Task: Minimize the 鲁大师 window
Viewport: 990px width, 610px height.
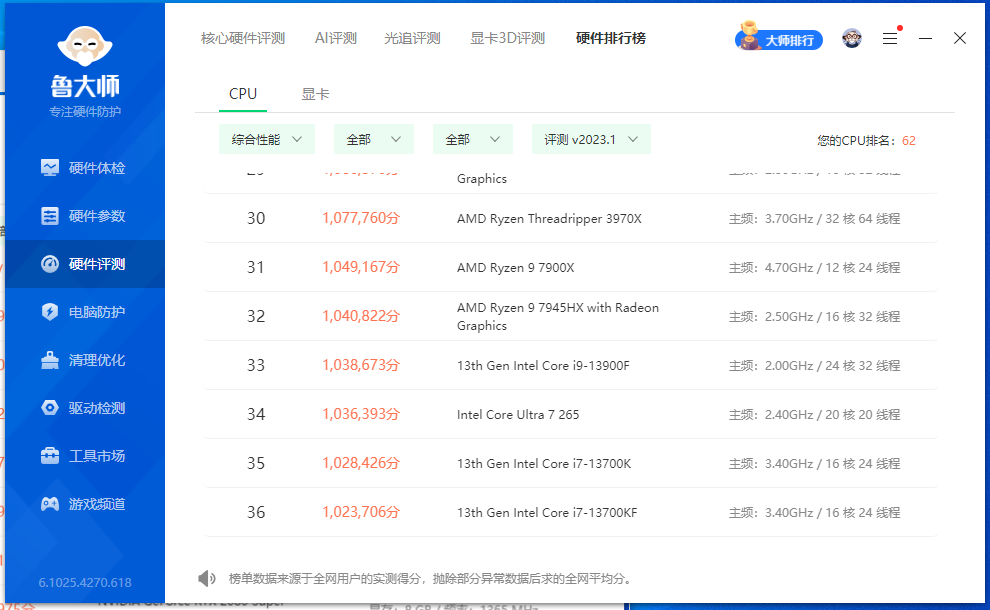Action: tap(926, 39)
